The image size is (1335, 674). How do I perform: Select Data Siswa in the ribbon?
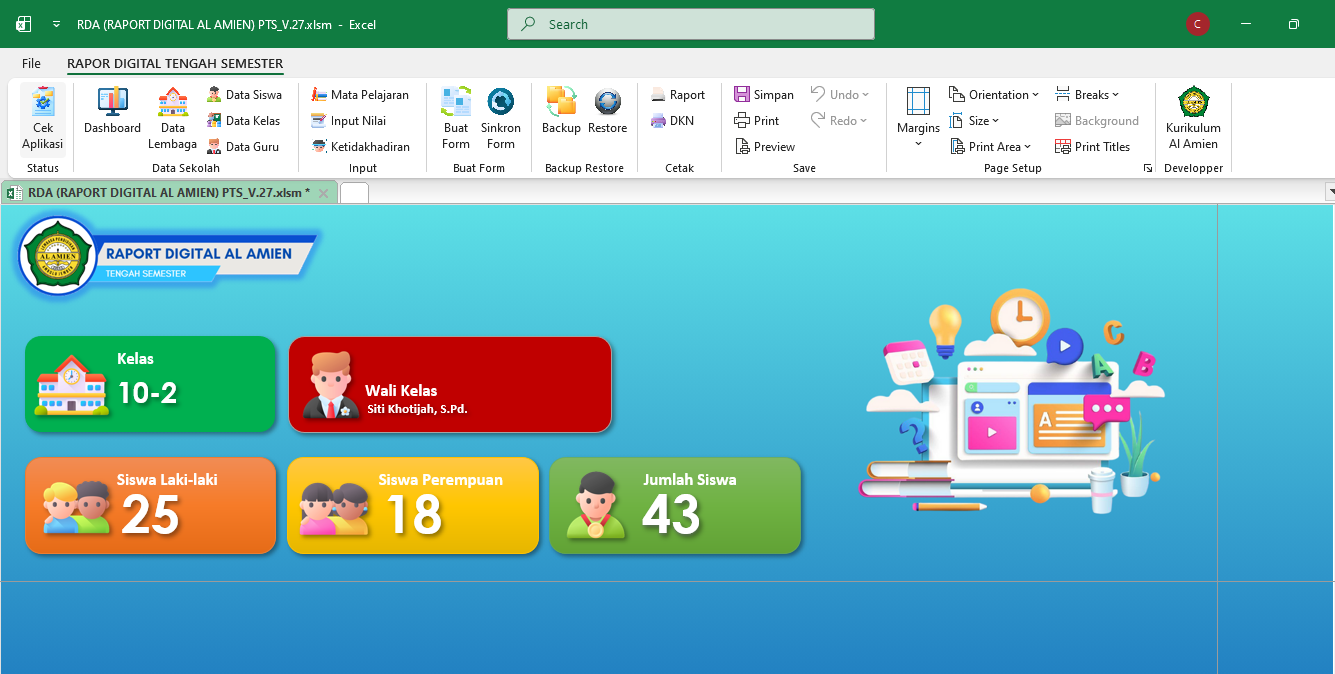(x=245, y=95)
